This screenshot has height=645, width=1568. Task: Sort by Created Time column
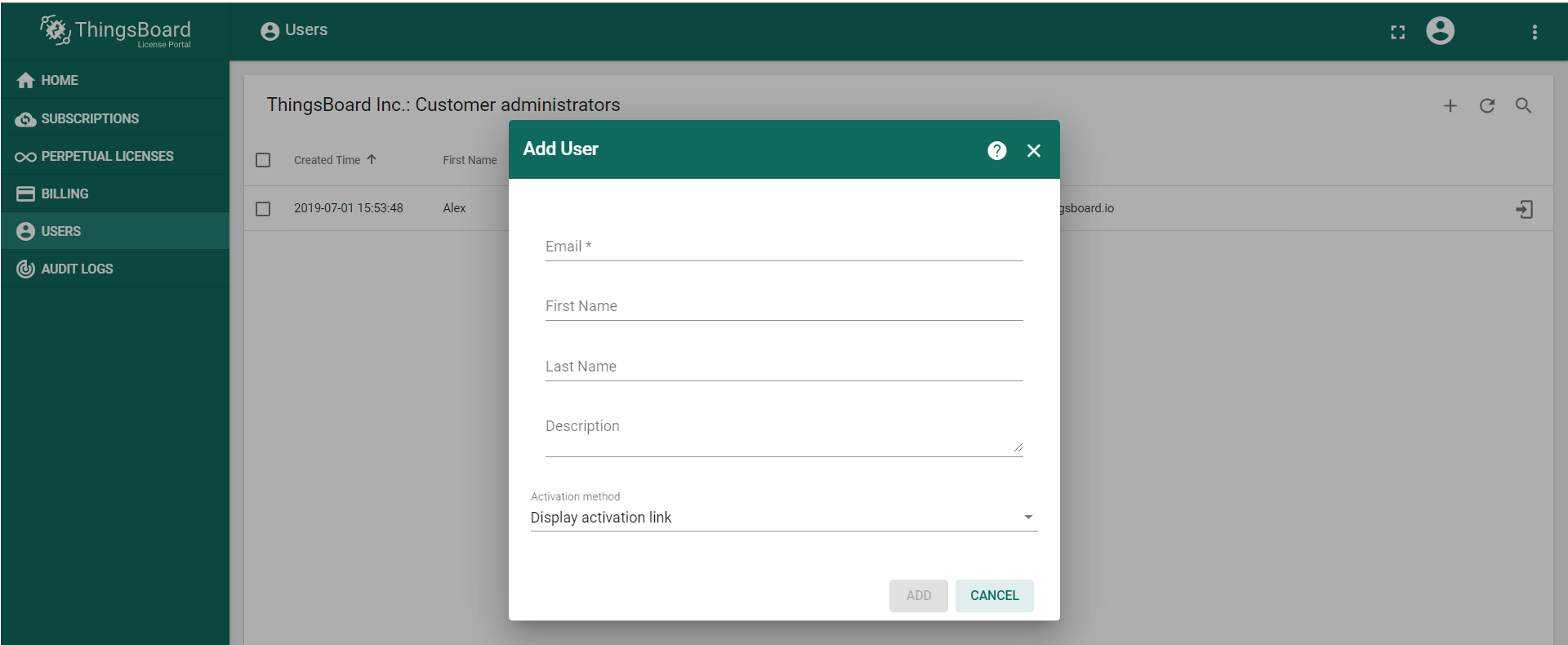(x=327, y=160)
